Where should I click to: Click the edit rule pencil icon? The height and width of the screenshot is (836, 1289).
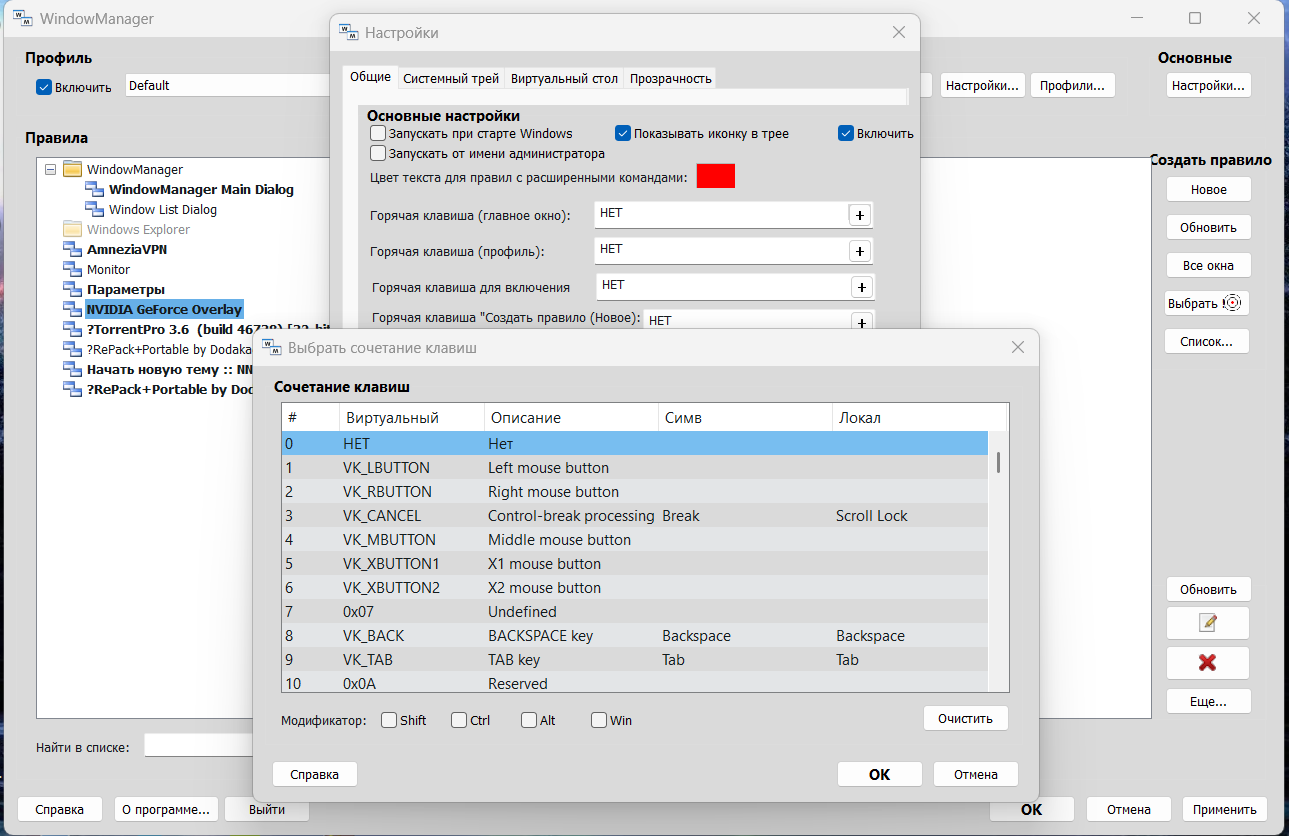(x=1207, y=623)
